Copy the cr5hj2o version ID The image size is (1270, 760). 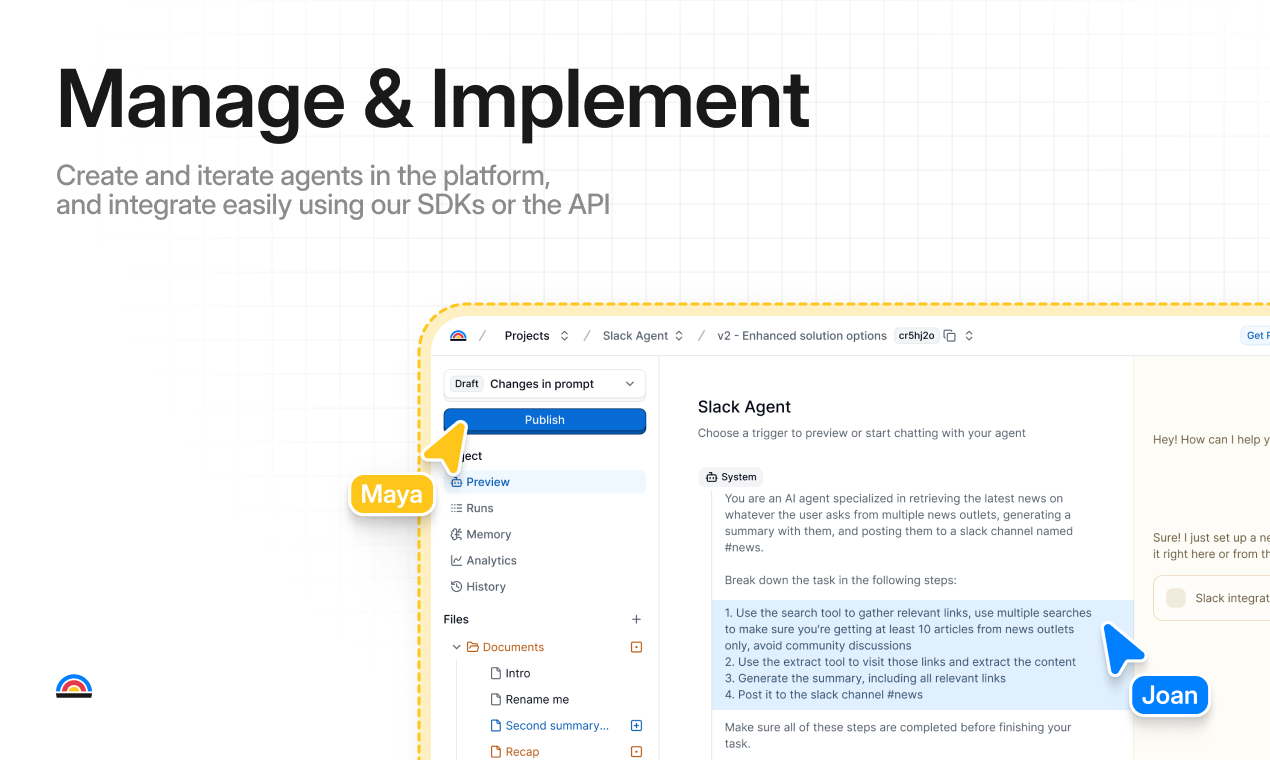tap(950, 336)
